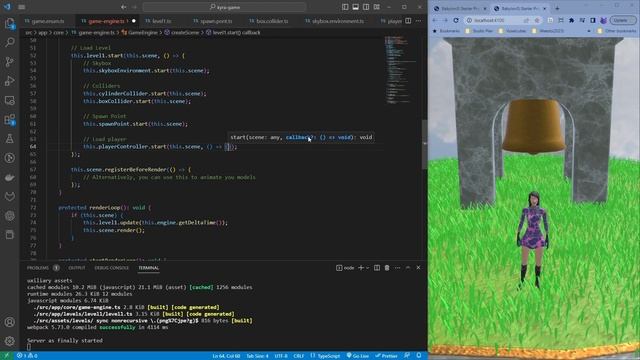Select the Terminal panel tab
Image resolution: width=640 pixels, height=360 pixels.
(x=149, y=268)
